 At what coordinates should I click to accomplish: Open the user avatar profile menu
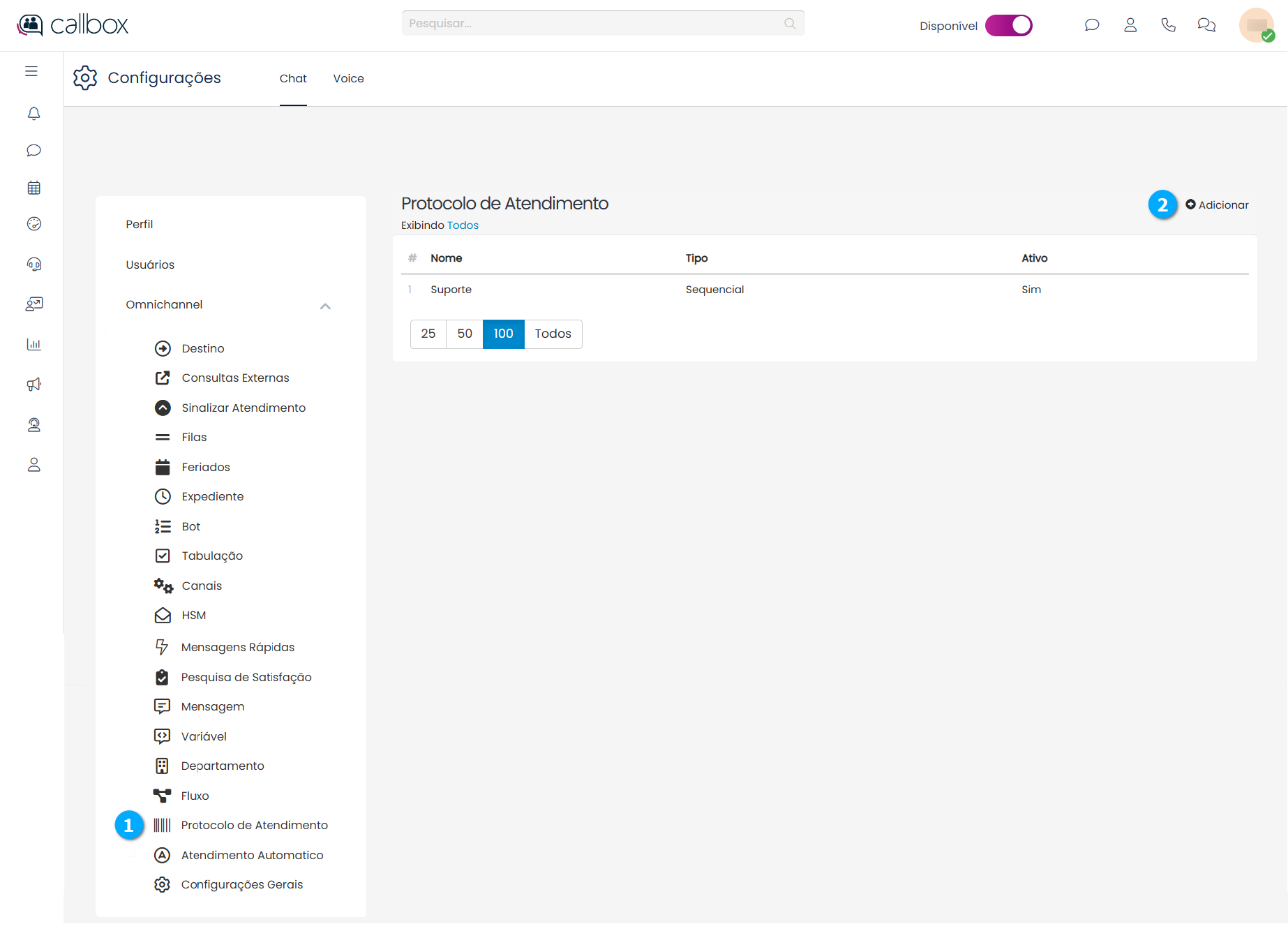click(x=1256, y=26)
